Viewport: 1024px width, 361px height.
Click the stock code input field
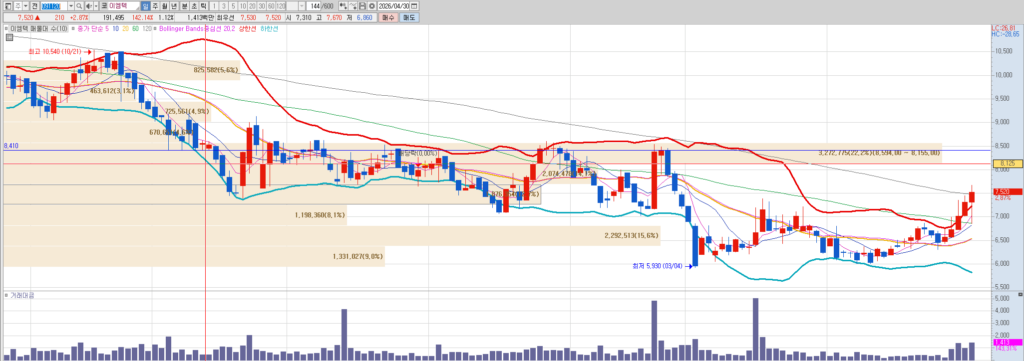pos(54,6)
